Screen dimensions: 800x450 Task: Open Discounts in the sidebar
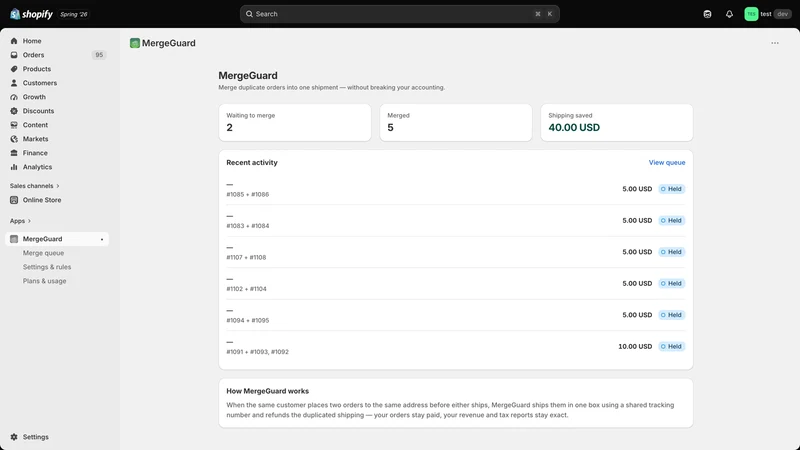click(x=38, y=111)
